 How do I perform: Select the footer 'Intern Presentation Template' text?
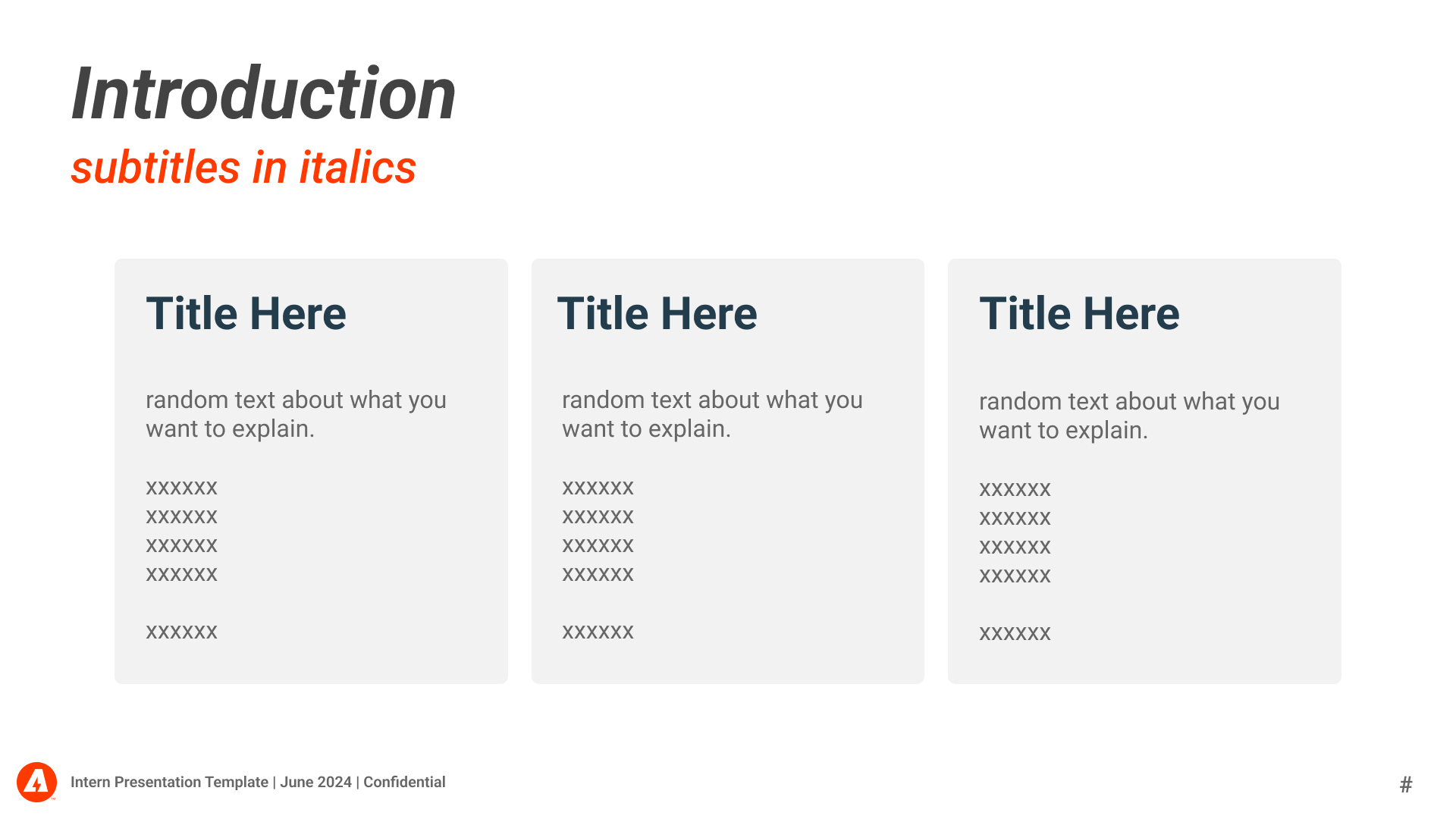coord(169,782)
